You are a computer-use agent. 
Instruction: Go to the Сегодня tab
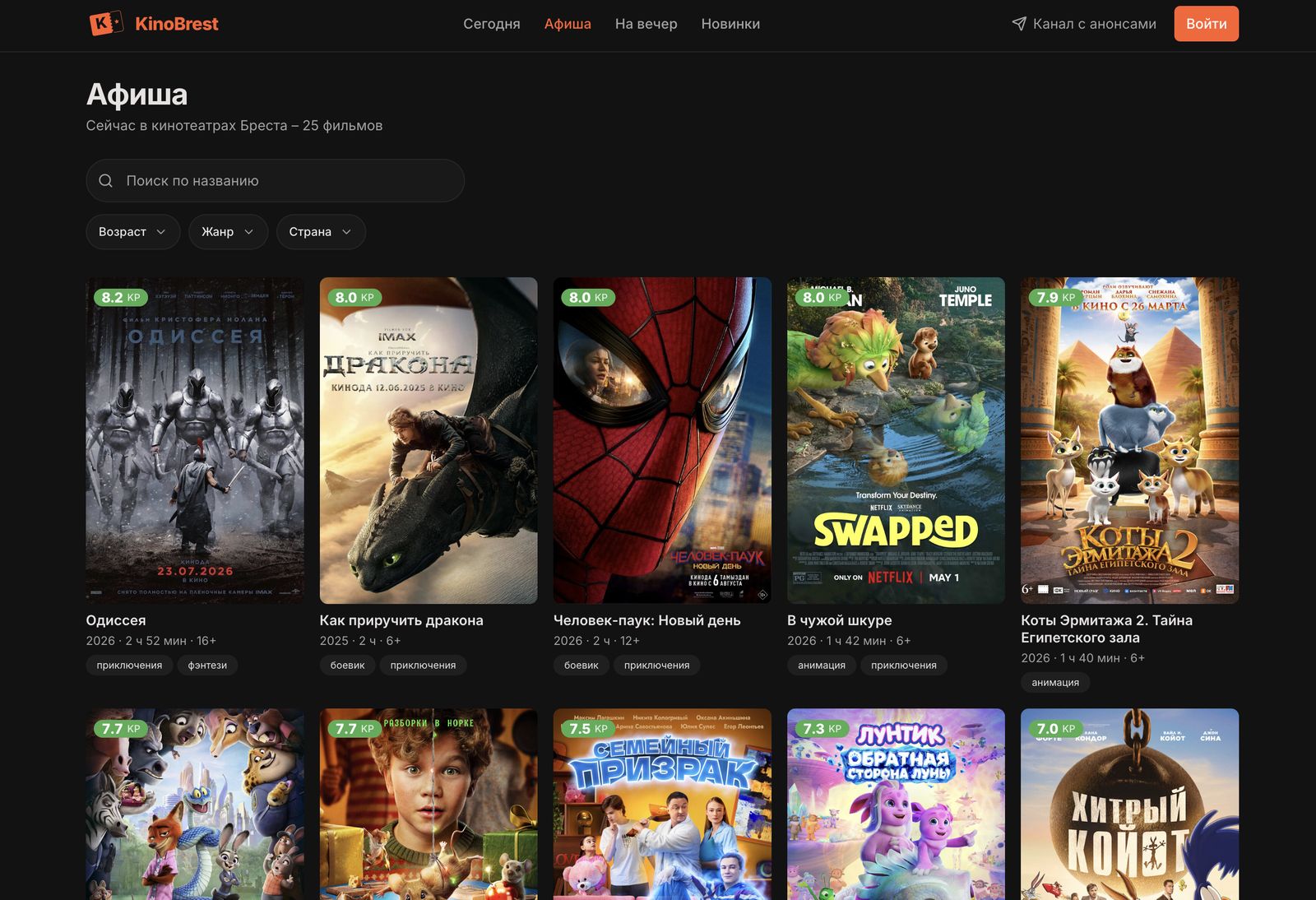pos(492,24)
